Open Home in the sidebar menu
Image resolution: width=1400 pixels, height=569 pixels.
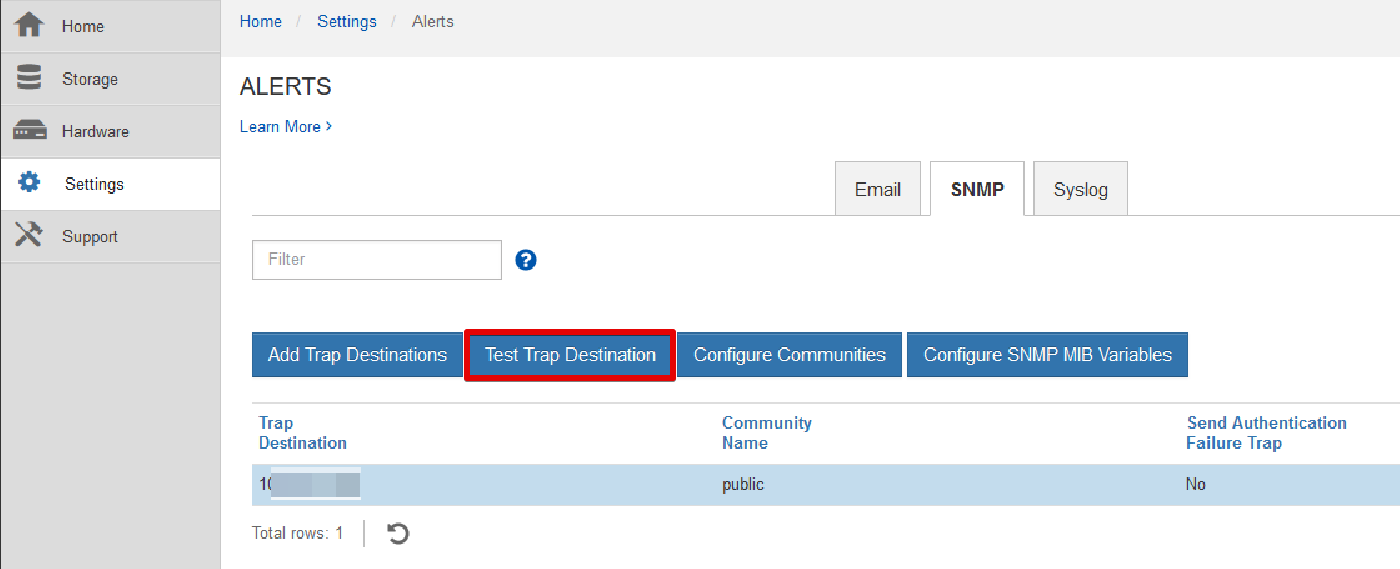point(110,26)
